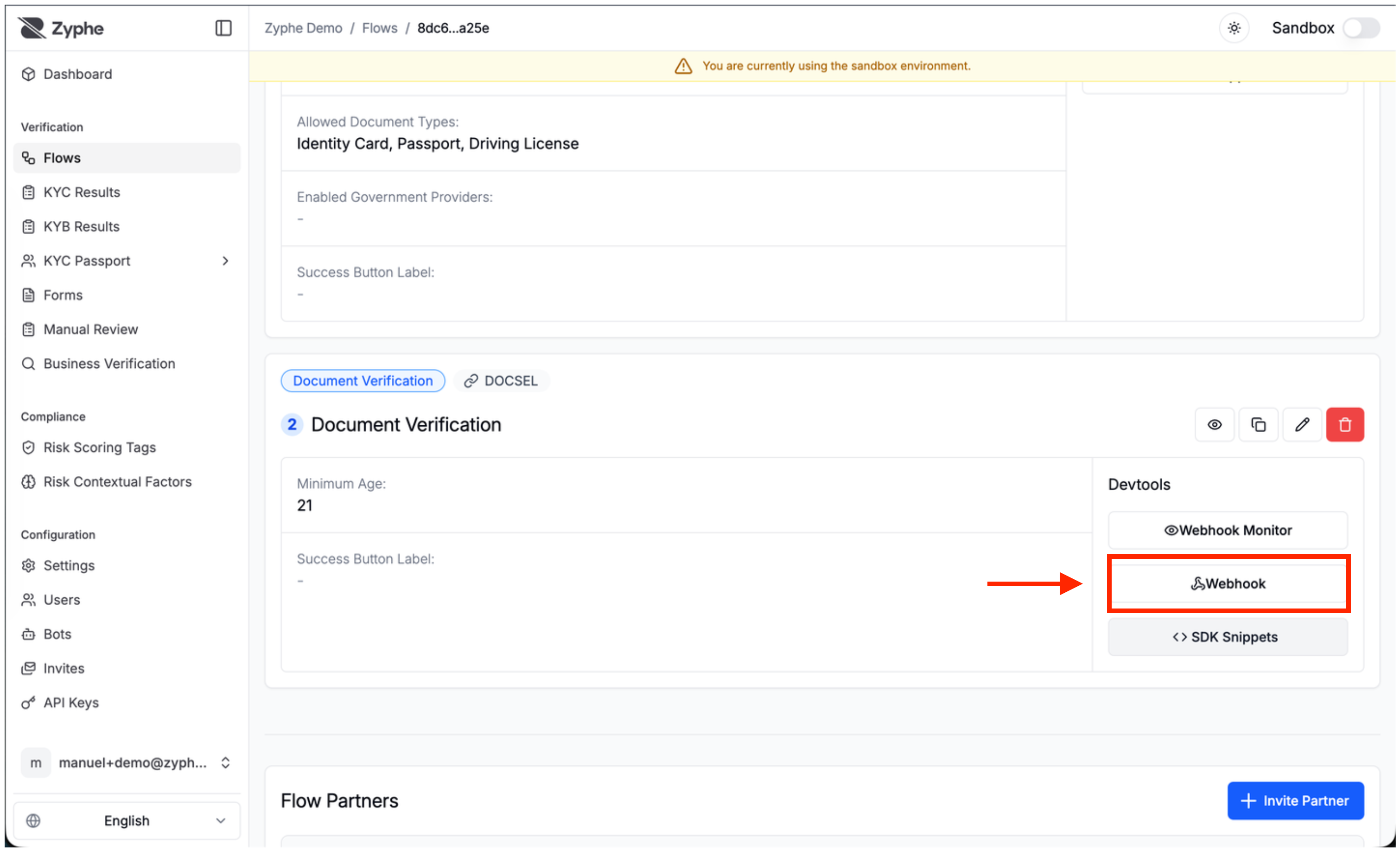1400x852 pixels.
Task: Click the KYC Passport people icon
Action: (x=28, y=260)
